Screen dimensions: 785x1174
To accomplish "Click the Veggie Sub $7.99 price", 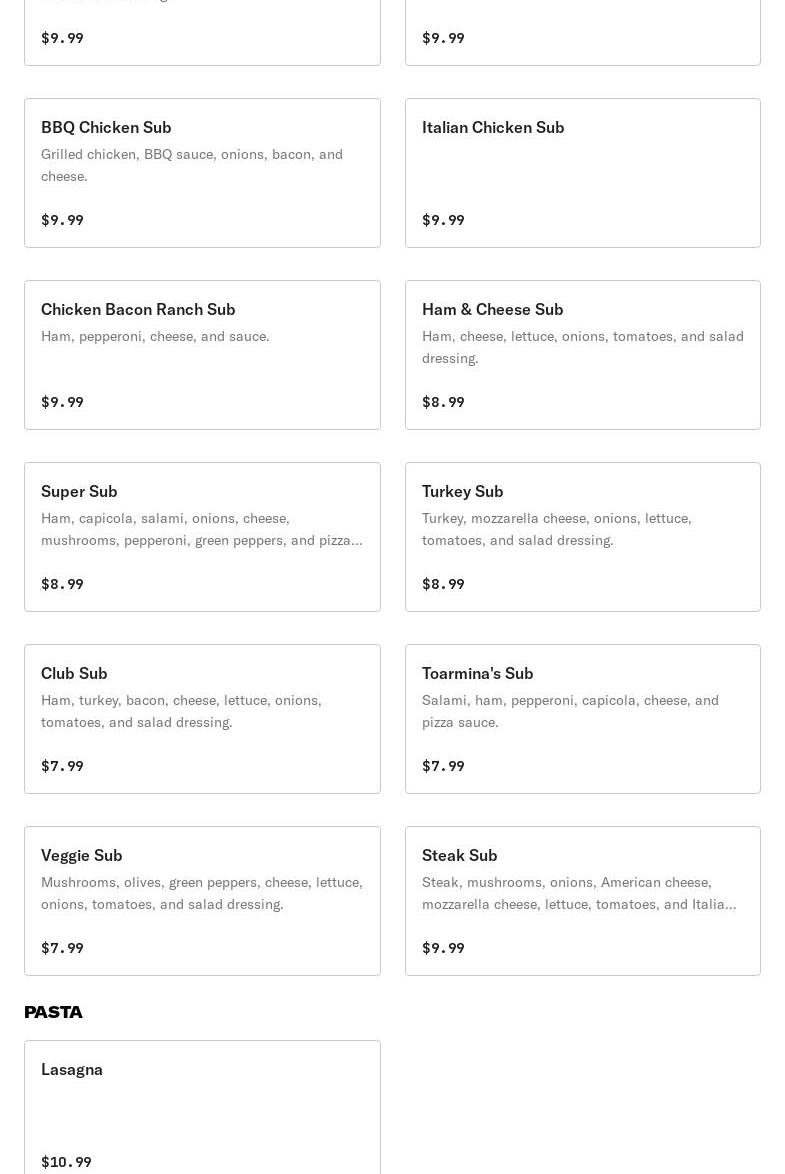I will (x=62, y=948).
